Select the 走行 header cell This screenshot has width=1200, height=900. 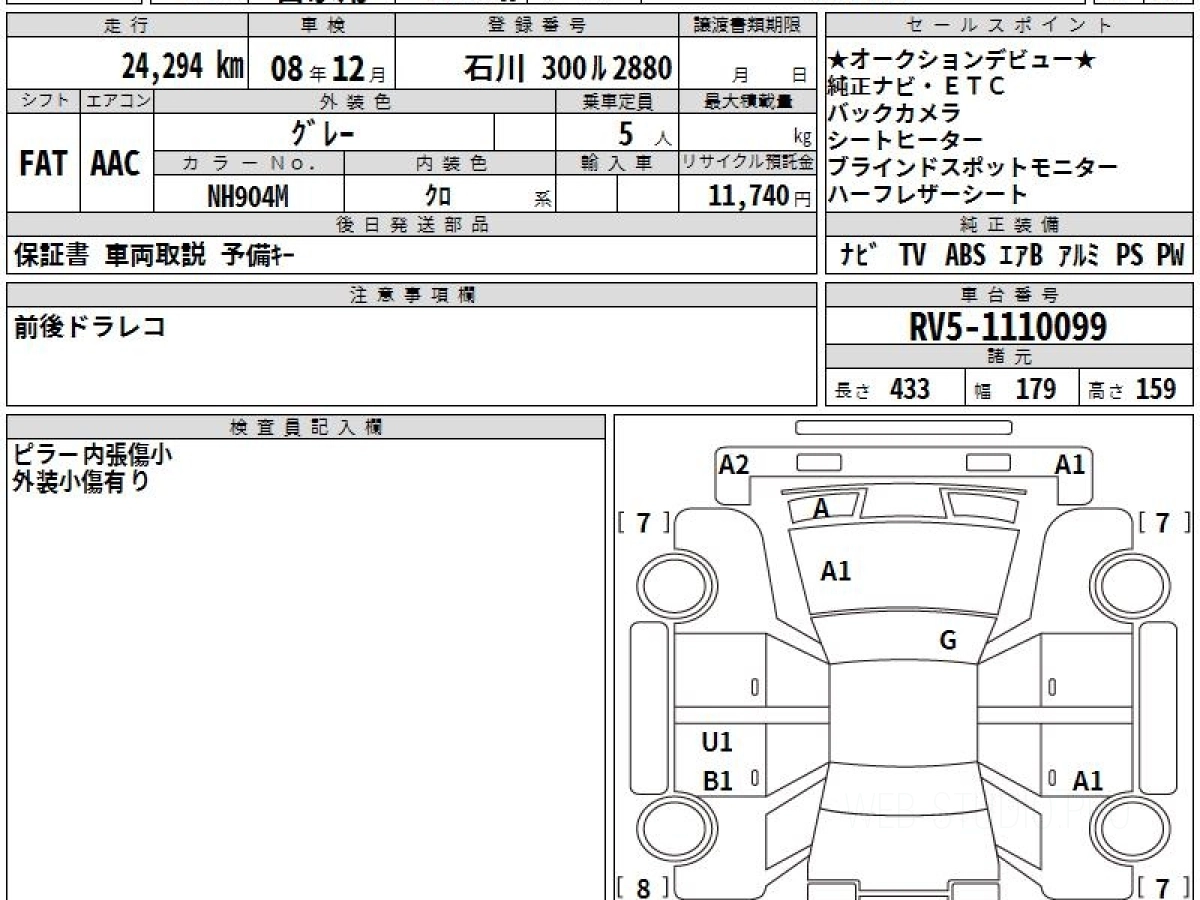(126, 25)
